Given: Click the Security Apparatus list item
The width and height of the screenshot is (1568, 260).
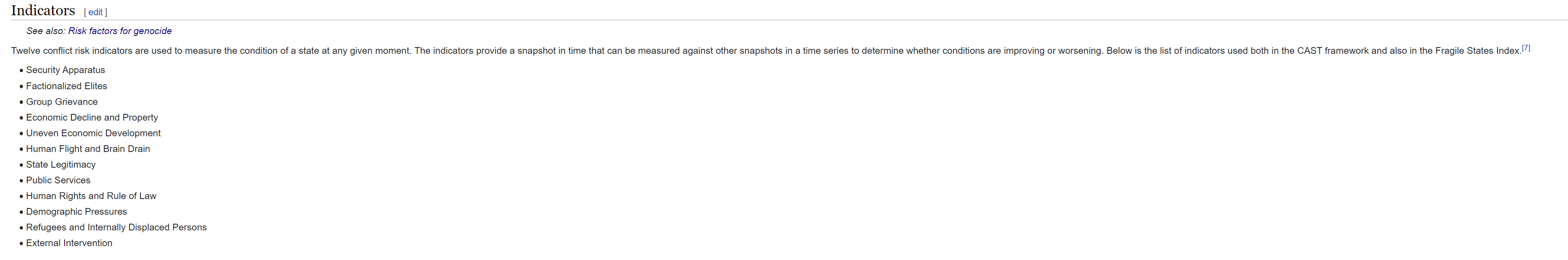Looking at the screenshot, I should coord(66,70).
